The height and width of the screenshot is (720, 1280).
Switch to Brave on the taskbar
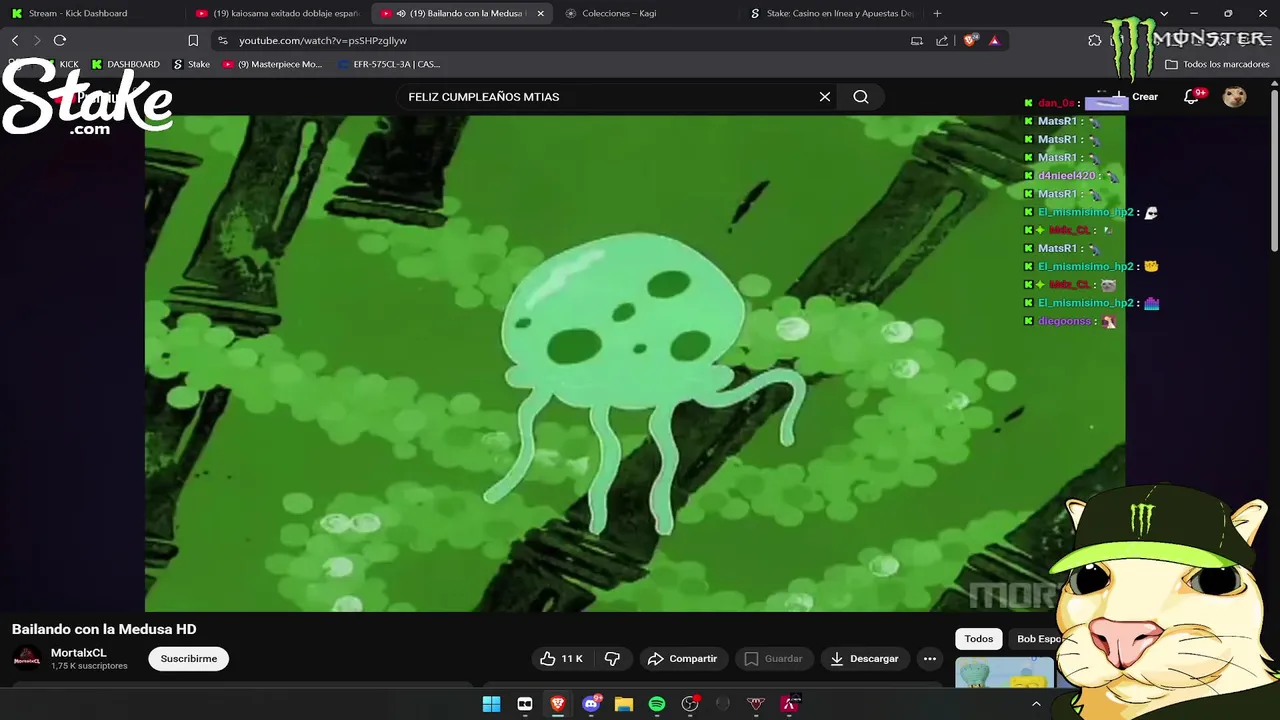557,704
